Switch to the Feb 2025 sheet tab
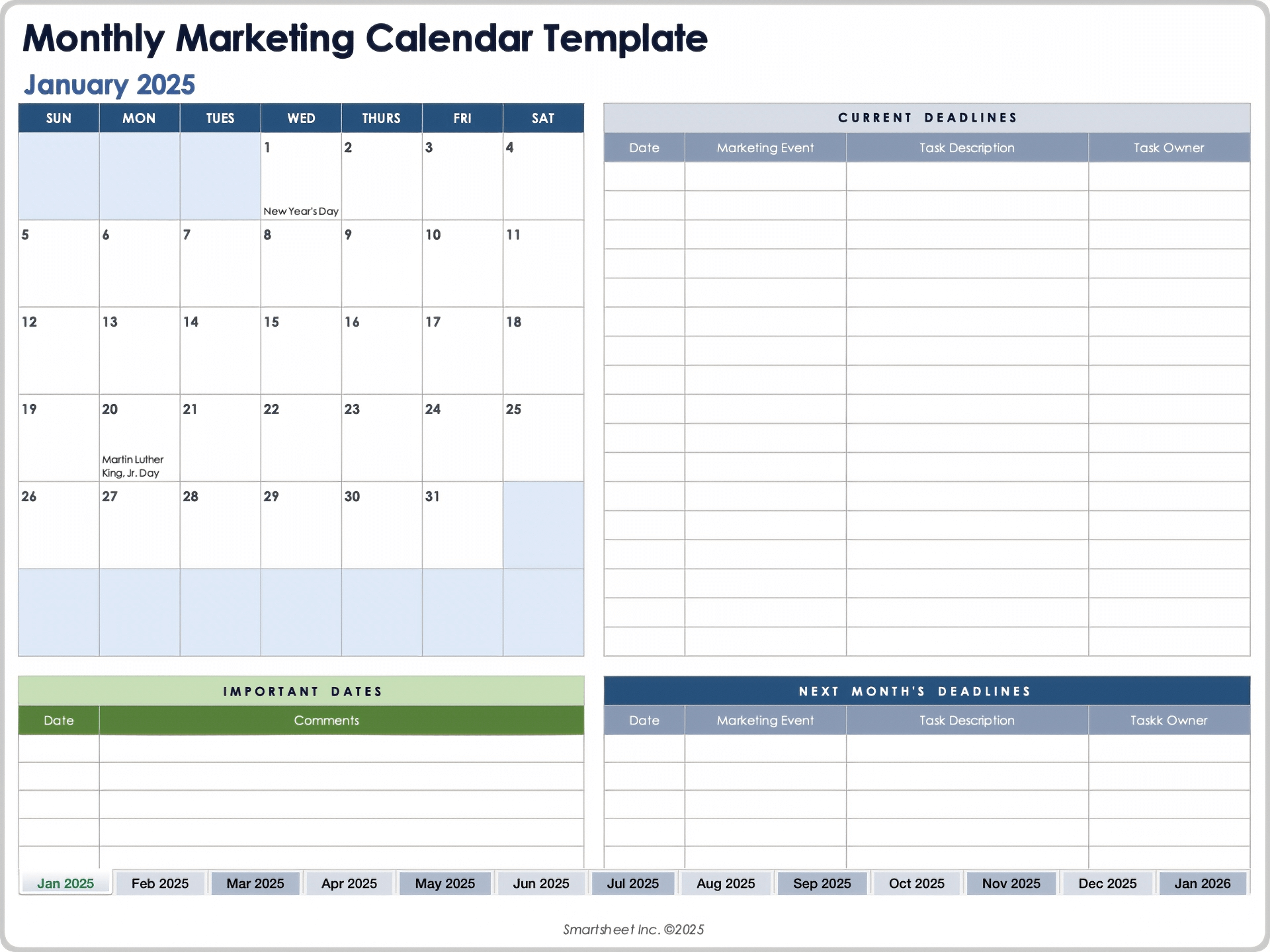Viewport: 1270px width, 952px height. 159,883
